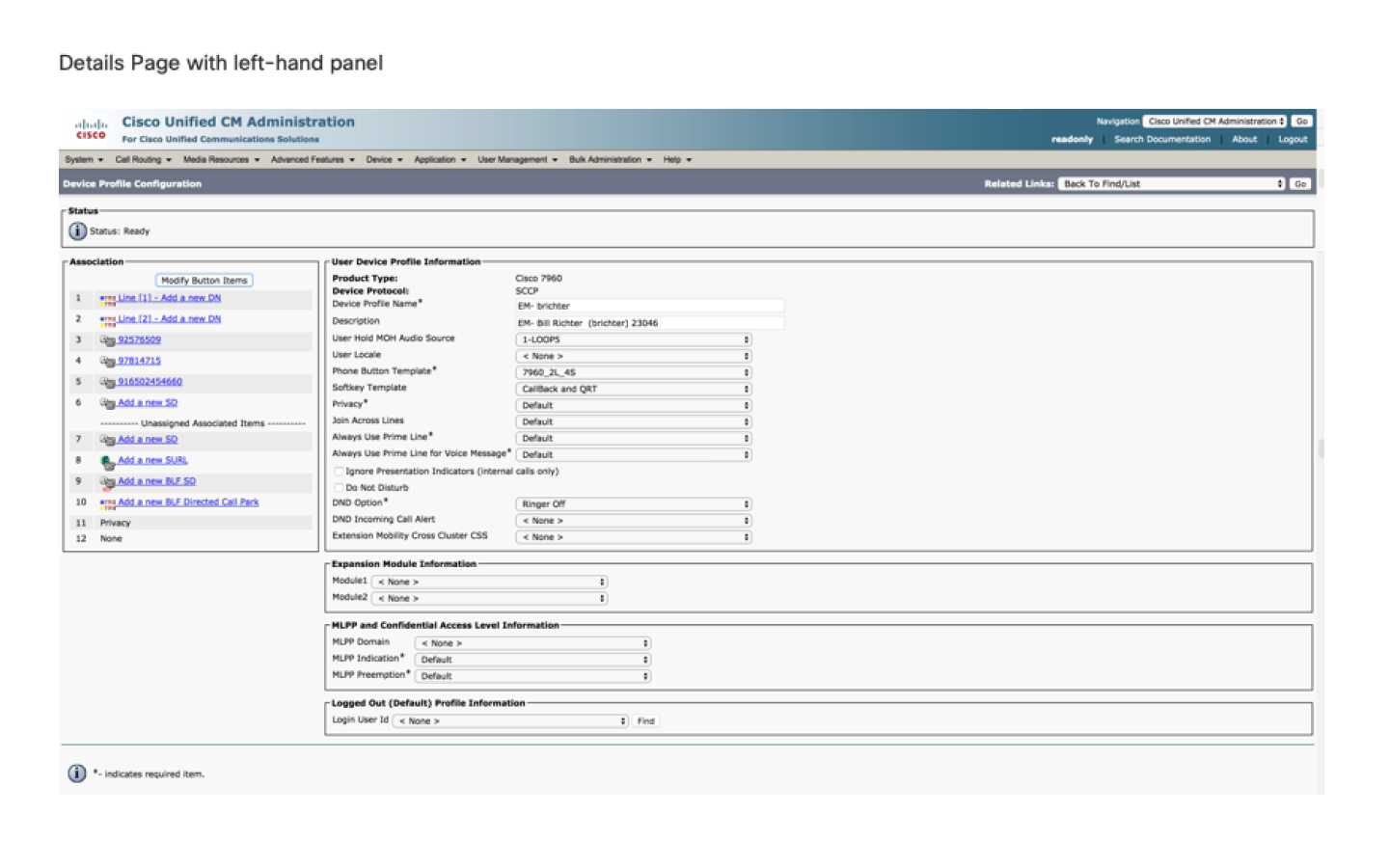Open Line [2] - Add a new DN link
1389x868 pixels.
click(170, 318)
